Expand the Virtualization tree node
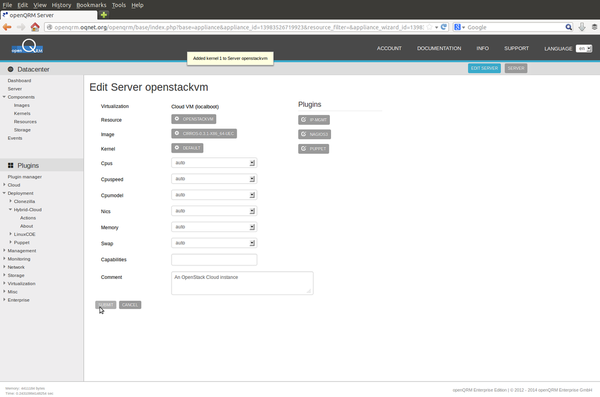 pos(4,283)
